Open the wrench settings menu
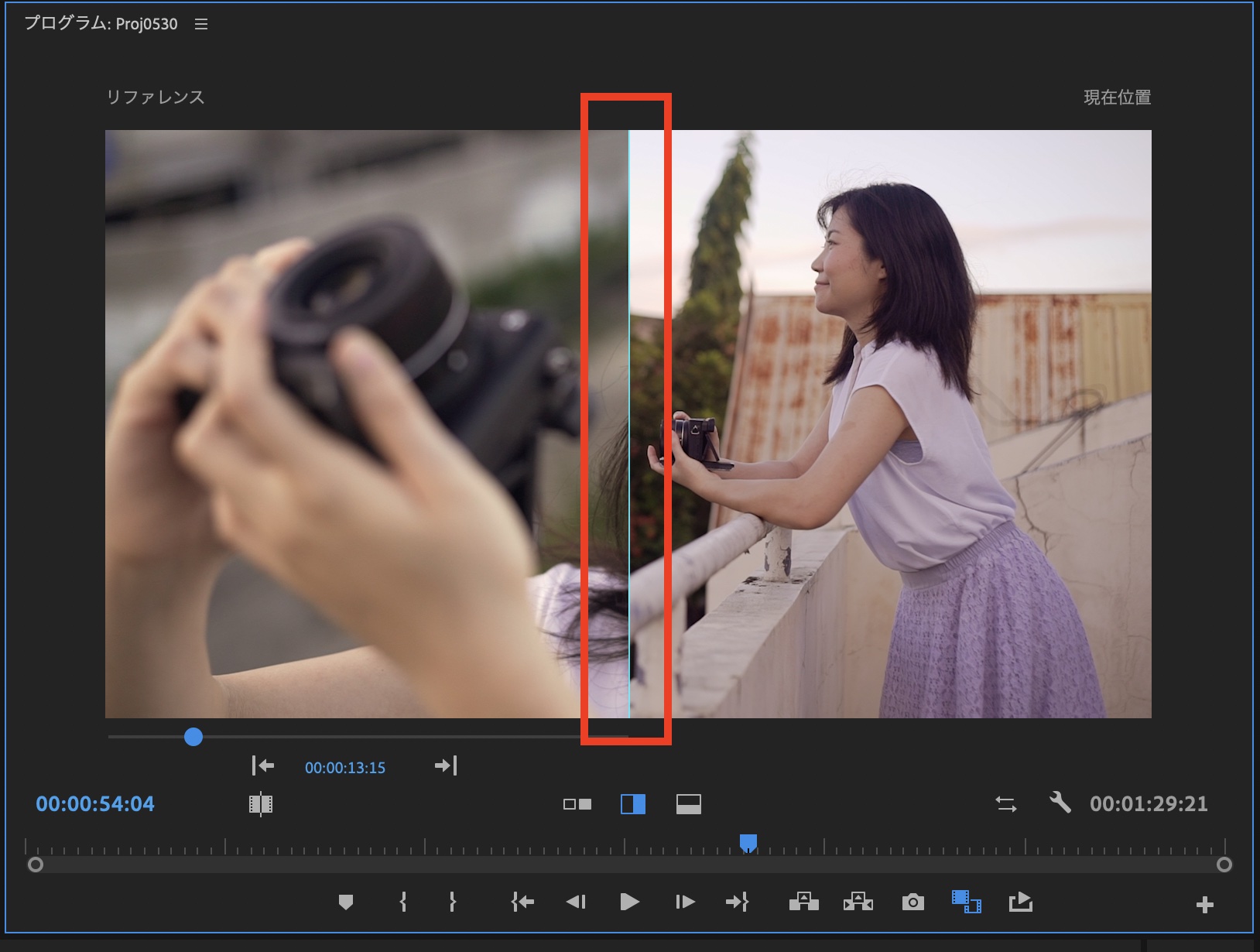 [1060, 803]
